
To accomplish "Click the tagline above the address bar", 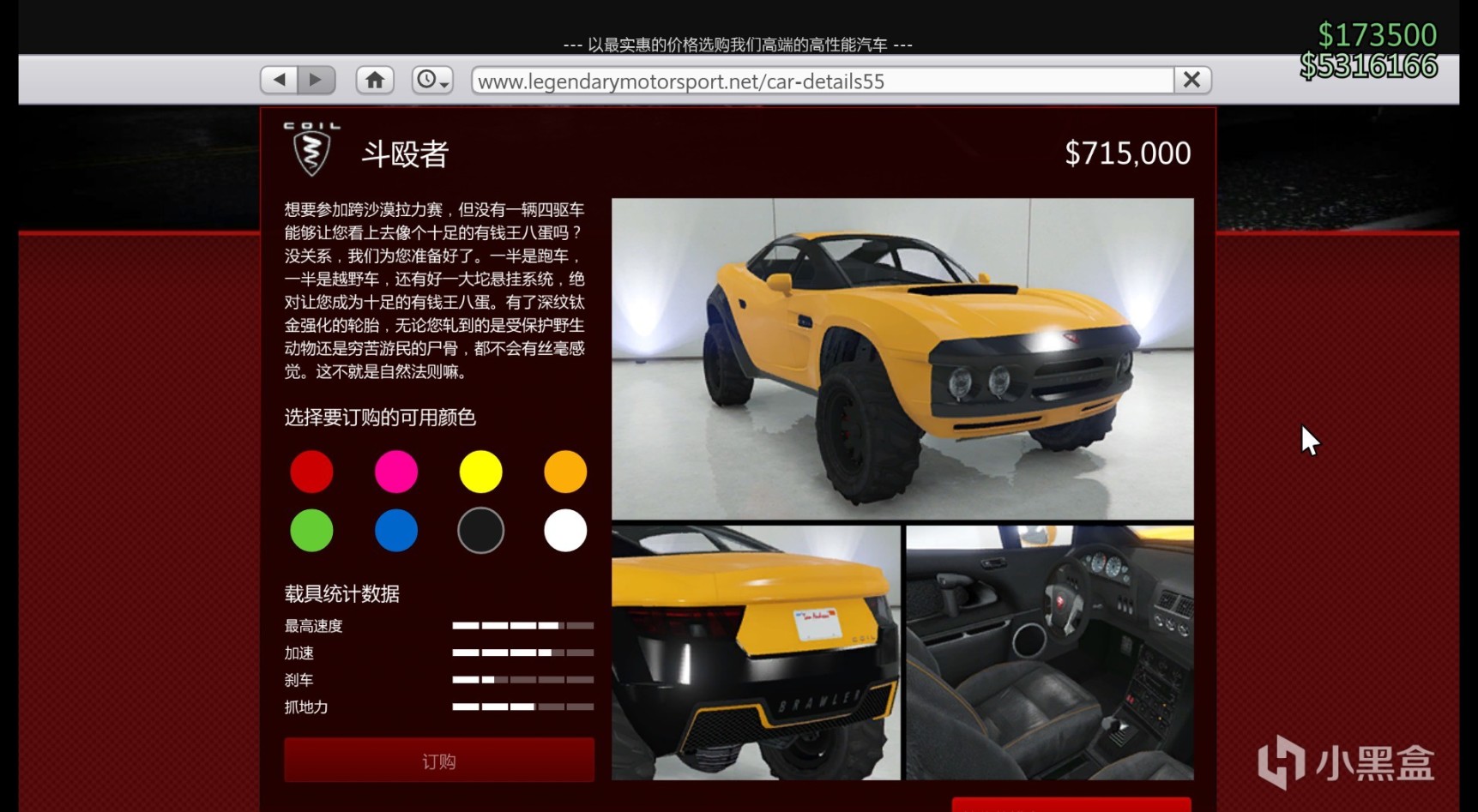I will [738, 45].
